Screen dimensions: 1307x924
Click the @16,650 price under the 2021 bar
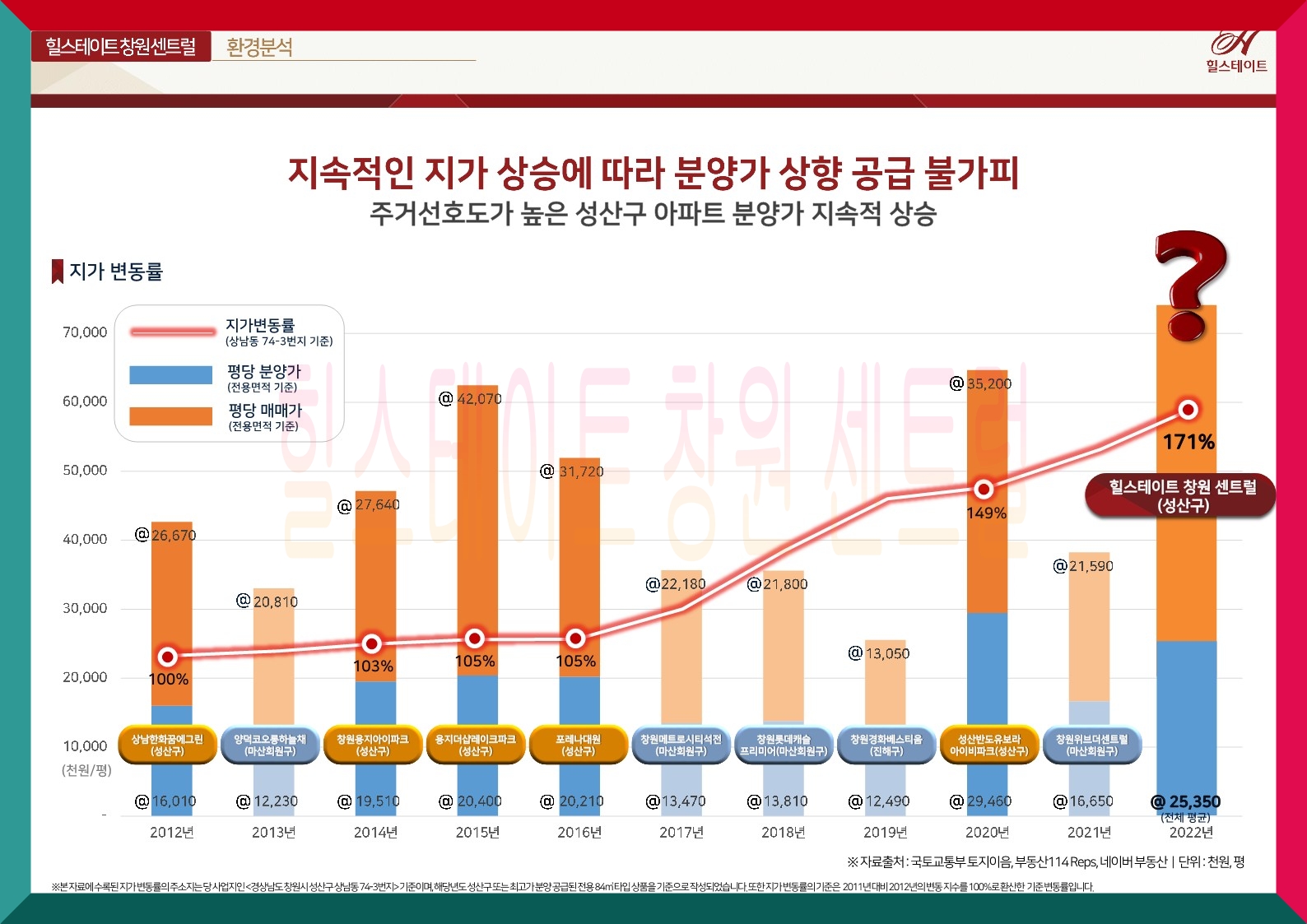[x=1083, y=801]
